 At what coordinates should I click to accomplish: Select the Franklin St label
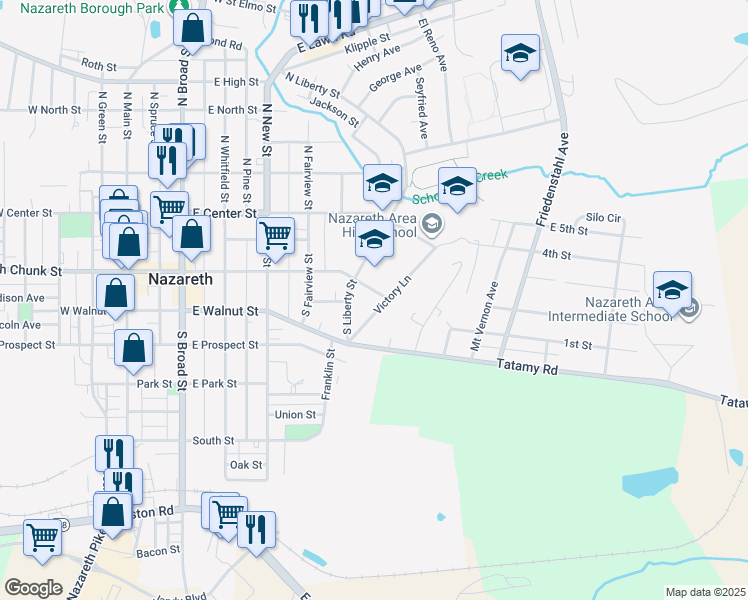coord(328,374)
